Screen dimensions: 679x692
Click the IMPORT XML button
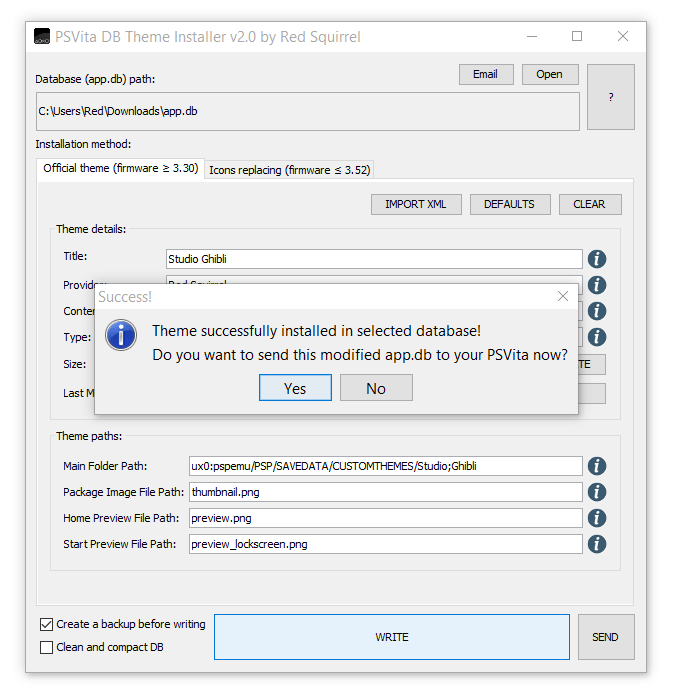tap(416, 204)
